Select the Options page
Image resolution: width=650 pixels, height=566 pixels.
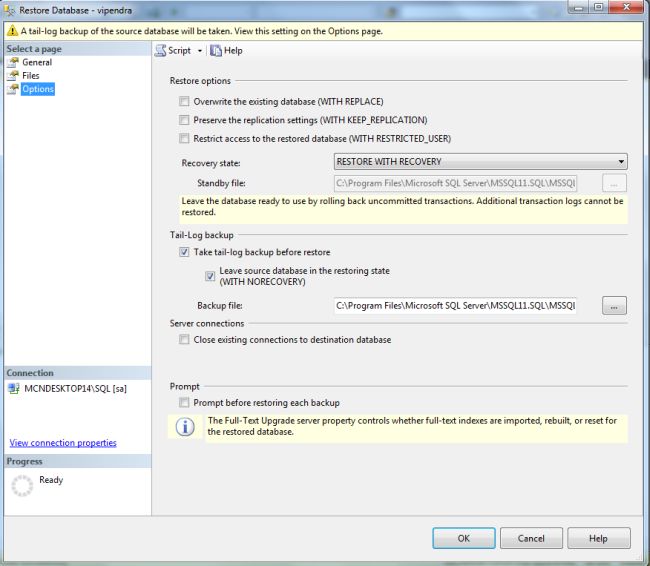38,89
